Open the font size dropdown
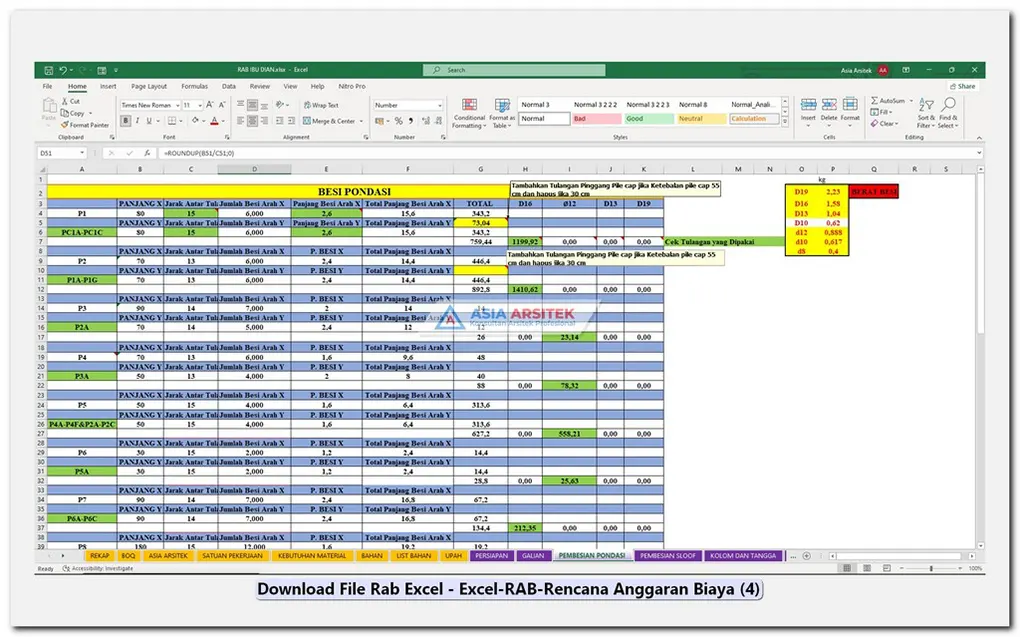1020x637 pixels. click(x=200, y=105)
